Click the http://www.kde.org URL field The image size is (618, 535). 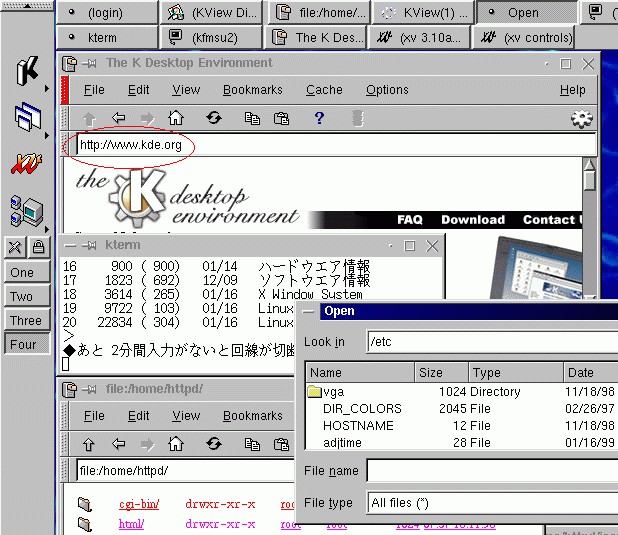(336, 145)
